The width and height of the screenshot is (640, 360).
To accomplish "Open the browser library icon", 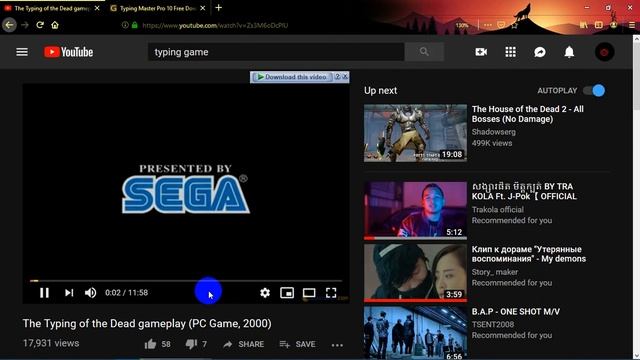I will pyautogui.click(x=584, y=25).
